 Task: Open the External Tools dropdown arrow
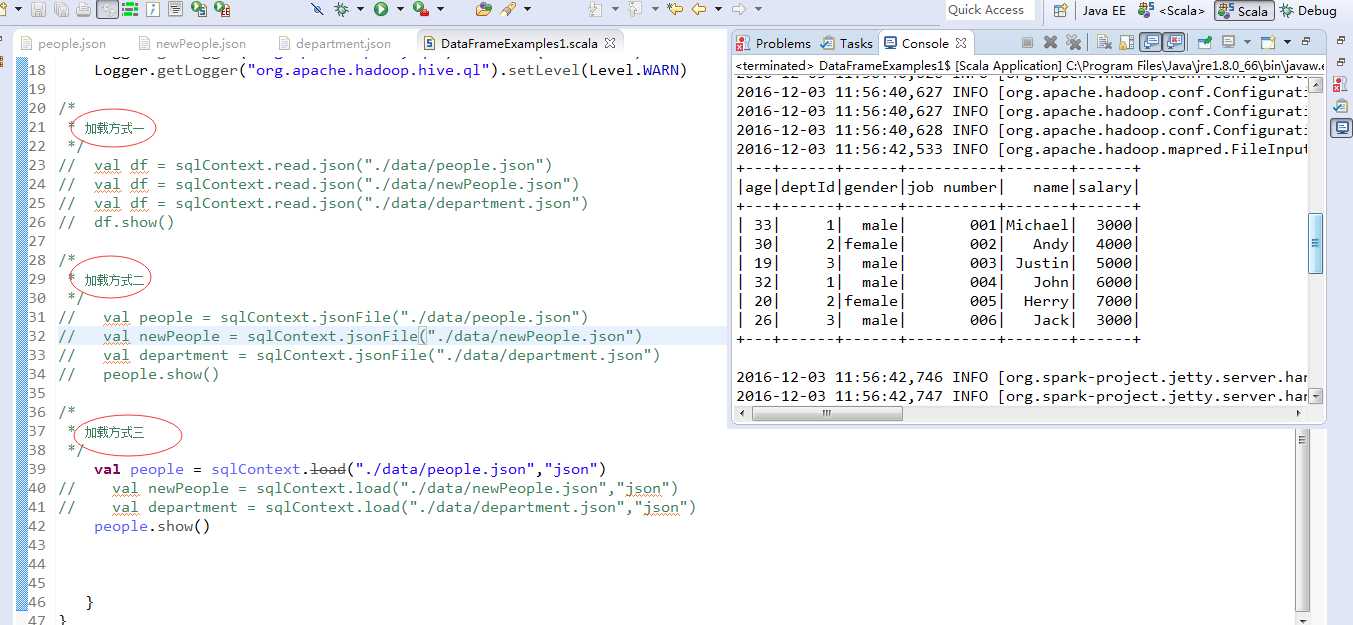pos(440,9)
